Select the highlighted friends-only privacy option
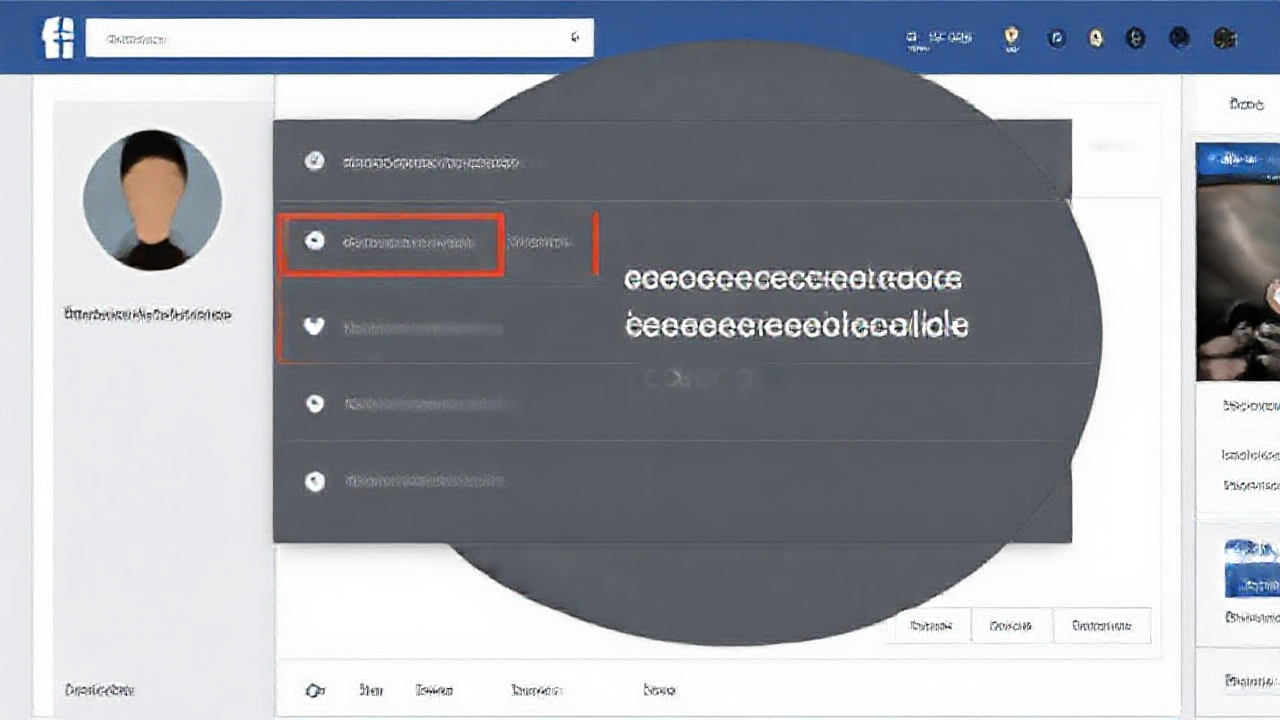The height and width of the screenshot is (720, 1280). coord(390,242)
